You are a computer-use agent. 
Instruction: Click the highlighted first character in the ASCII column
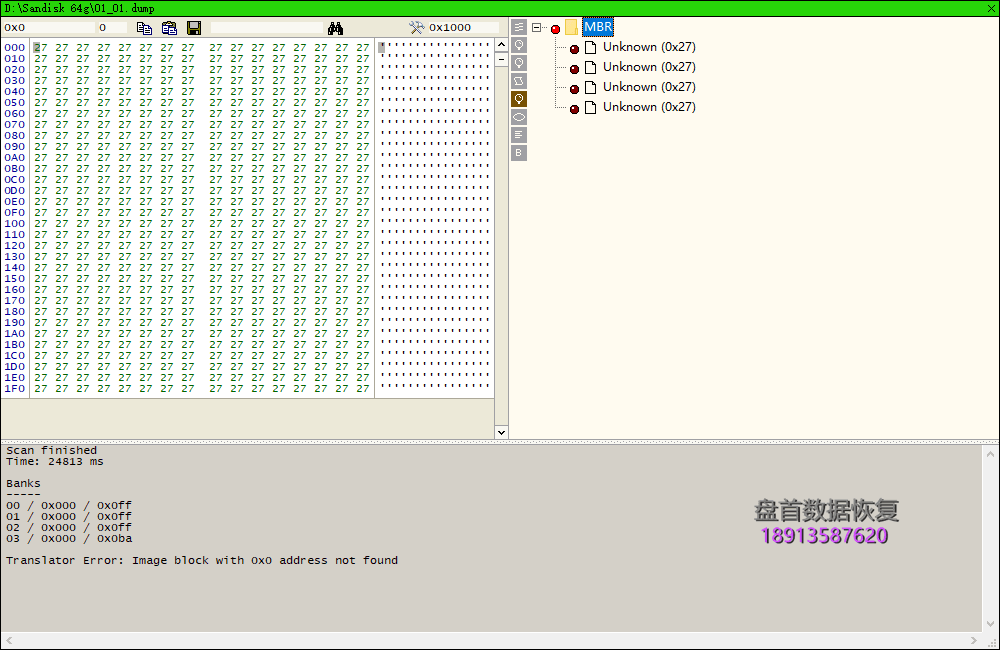tap(381, 47)
